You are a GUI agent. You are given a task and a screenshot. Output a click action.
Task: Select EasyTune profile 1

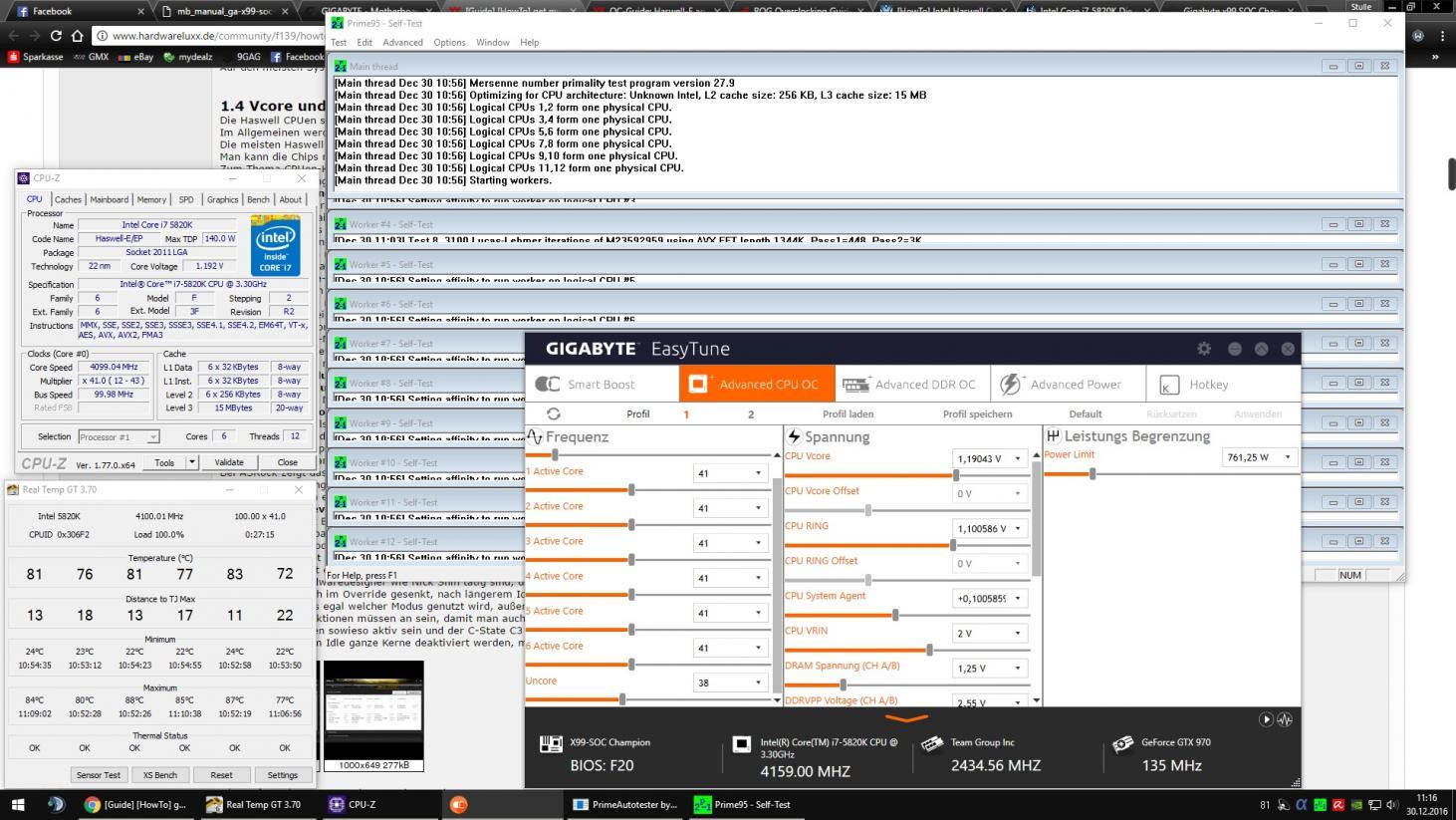point(686,413)
